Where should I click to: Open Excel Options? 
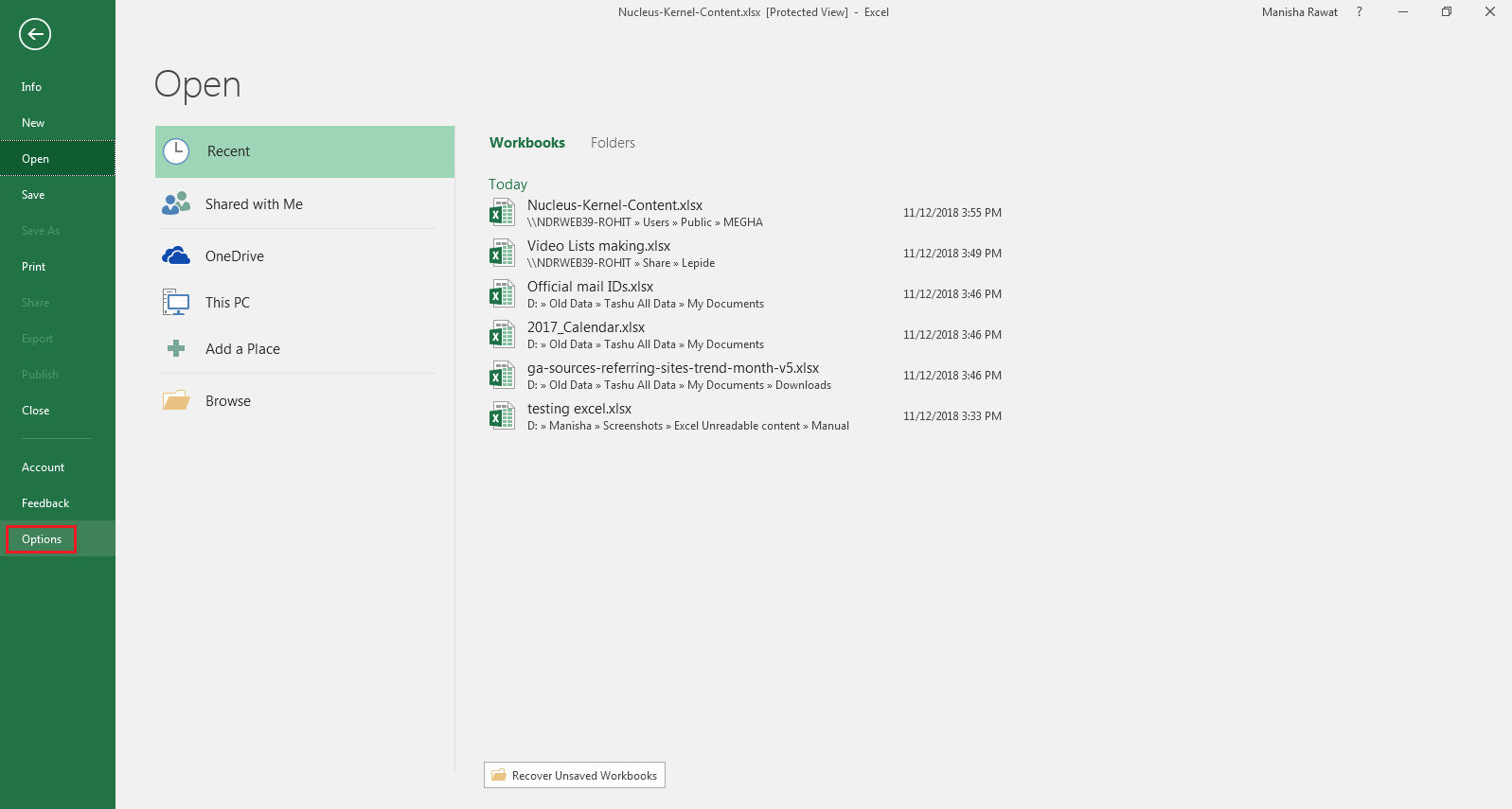tap(58, 539)
